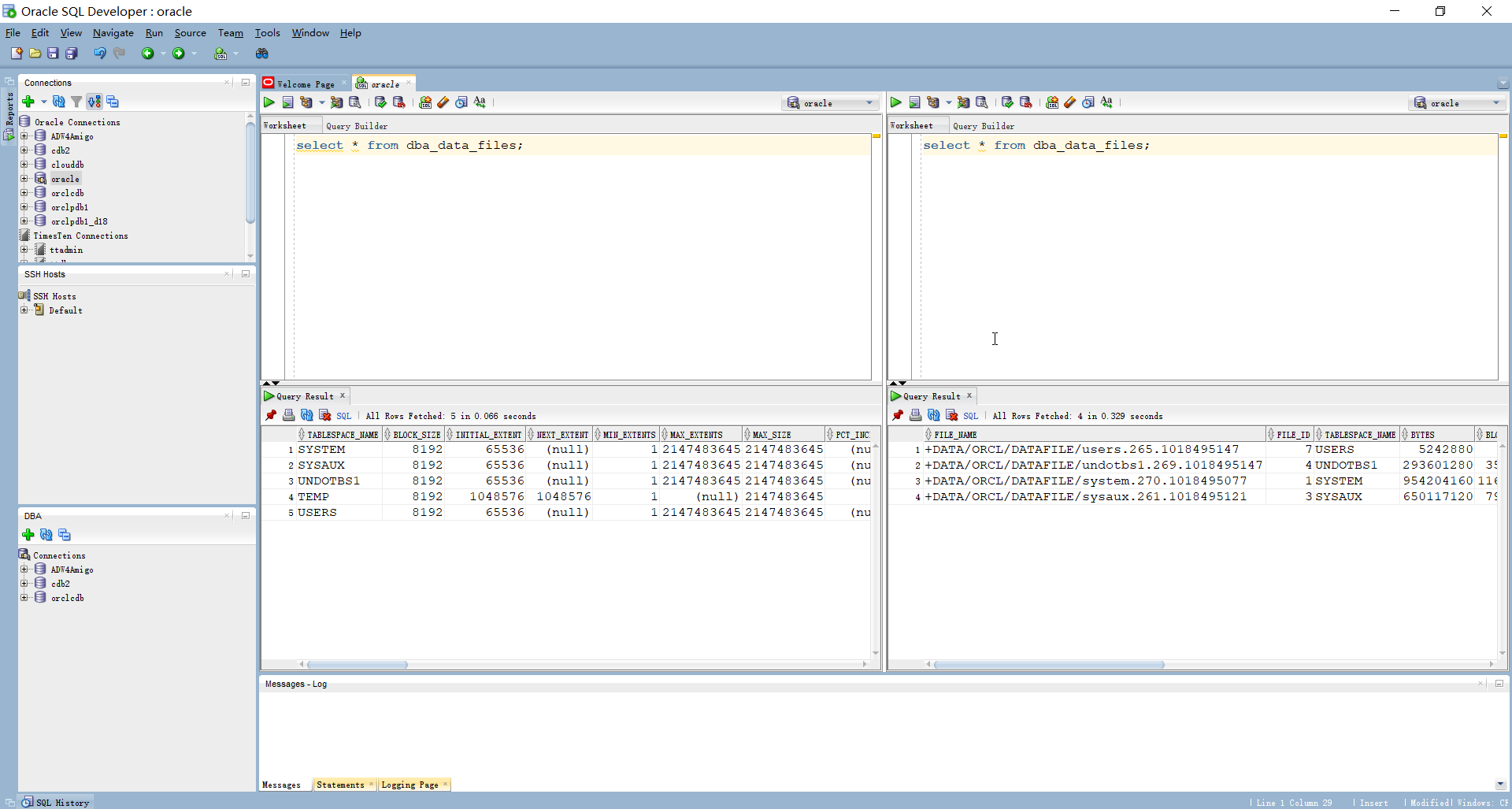
Task: Refresh the left Query Result grid
Action: pos(306,415)
